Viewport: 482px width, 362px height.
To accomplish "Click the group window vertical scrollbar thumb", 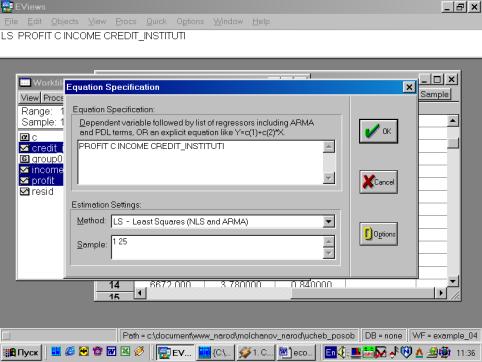I will point(453,143).
